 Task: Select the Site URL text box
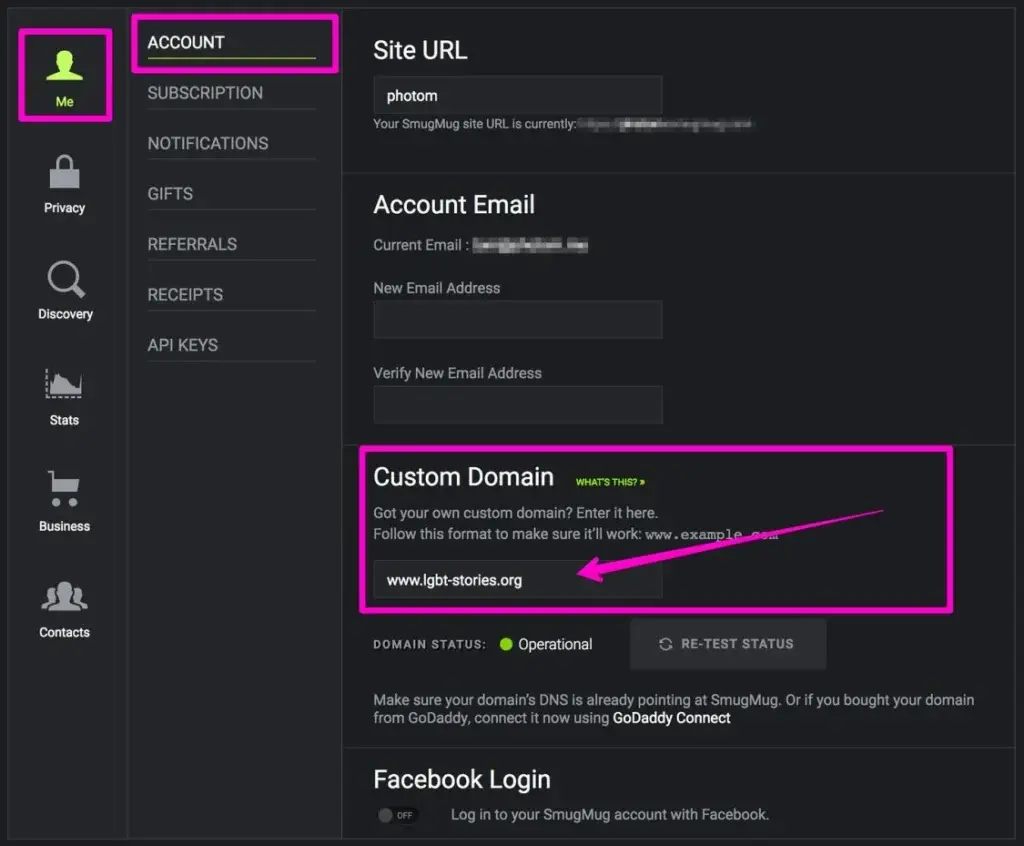coord(518,95)
